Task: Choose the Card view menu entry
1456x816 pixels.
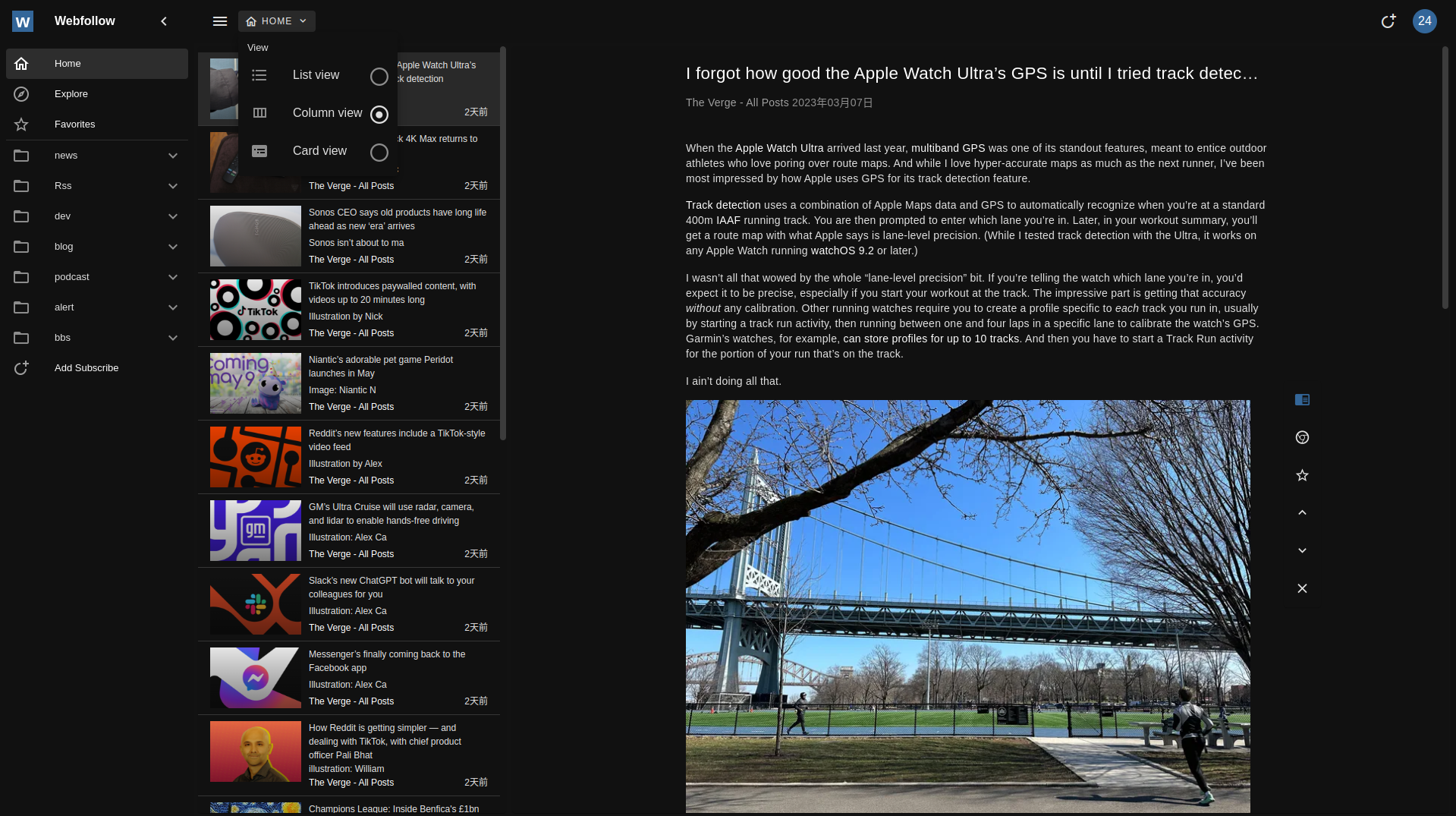Action: tap(318, 151)
